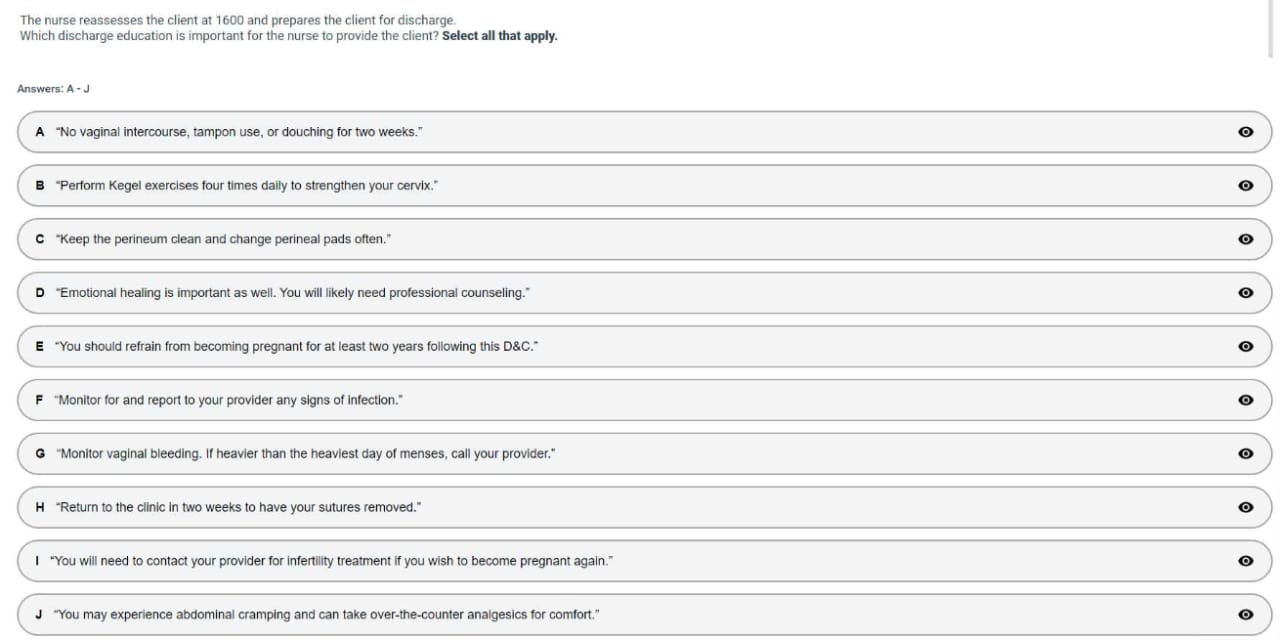This screenshot has width=1280, height=640.
Task: Pick answer D about emotional healing
Action: point(293,293)
